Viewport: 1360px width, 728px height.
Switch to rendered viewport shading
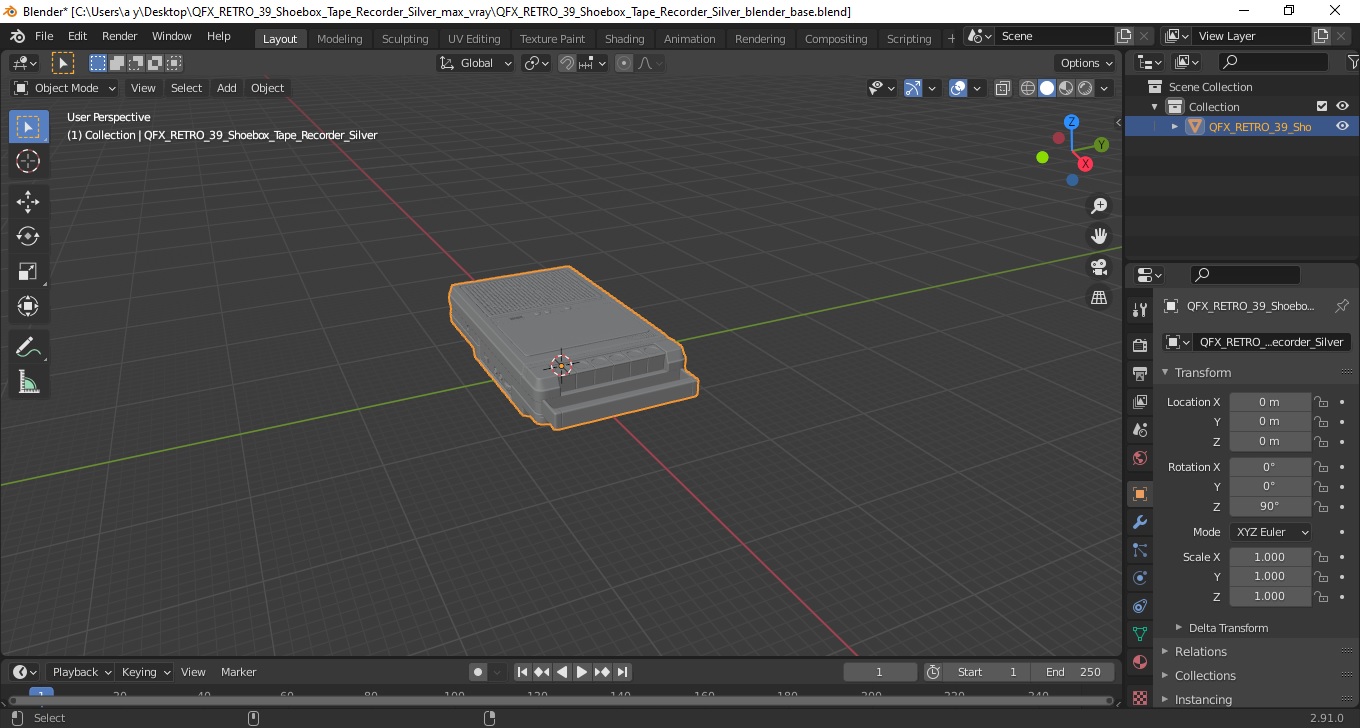point(1085,88)
